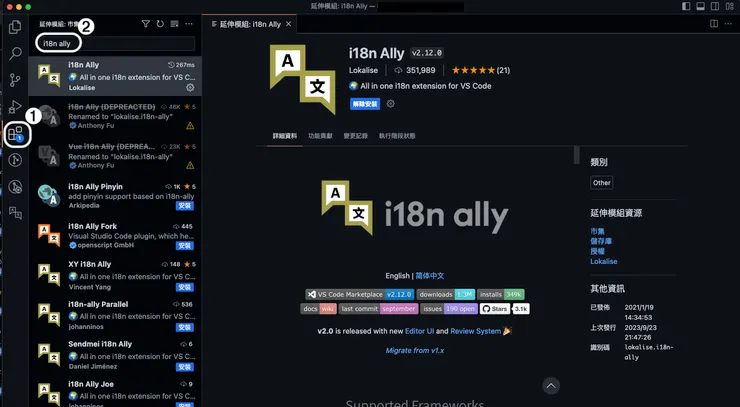Select i18n Ally by Lokalise in list
The height and width of the screenshot is (407, 740).
[x=115, y=76]
